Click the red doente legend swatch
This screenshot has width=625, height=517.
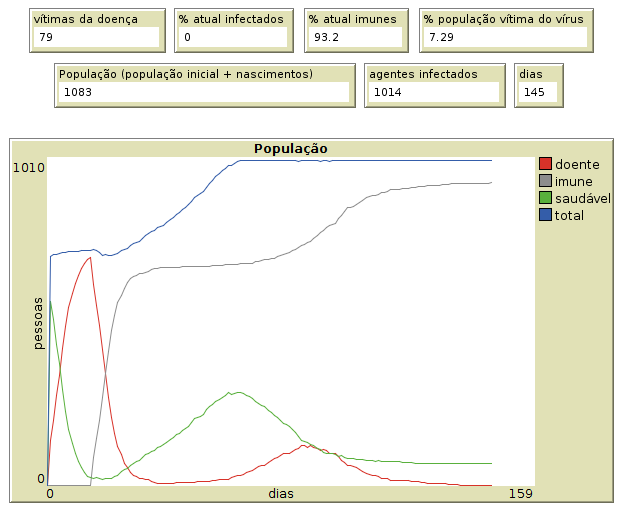coord(545,164)
